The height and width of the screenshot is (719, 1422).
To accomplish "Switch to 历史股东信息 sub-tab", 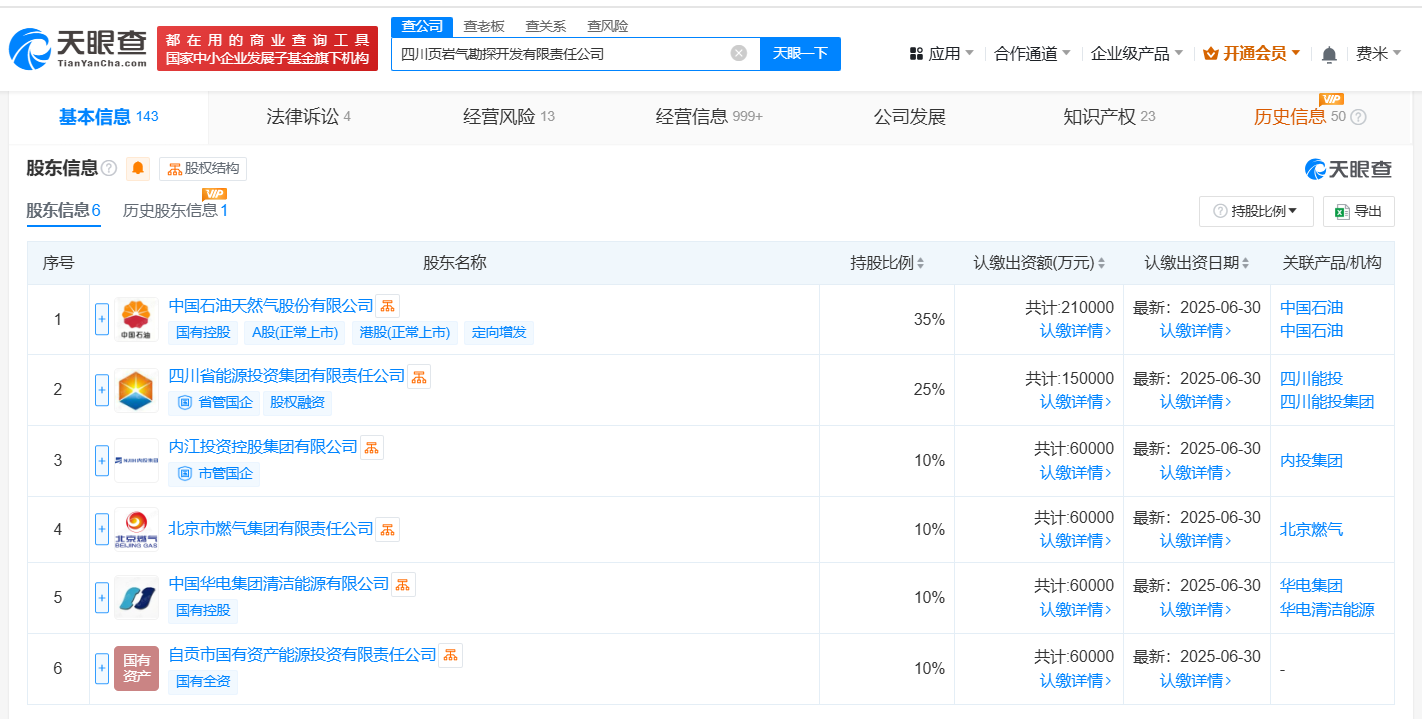I will coord(175,210).
